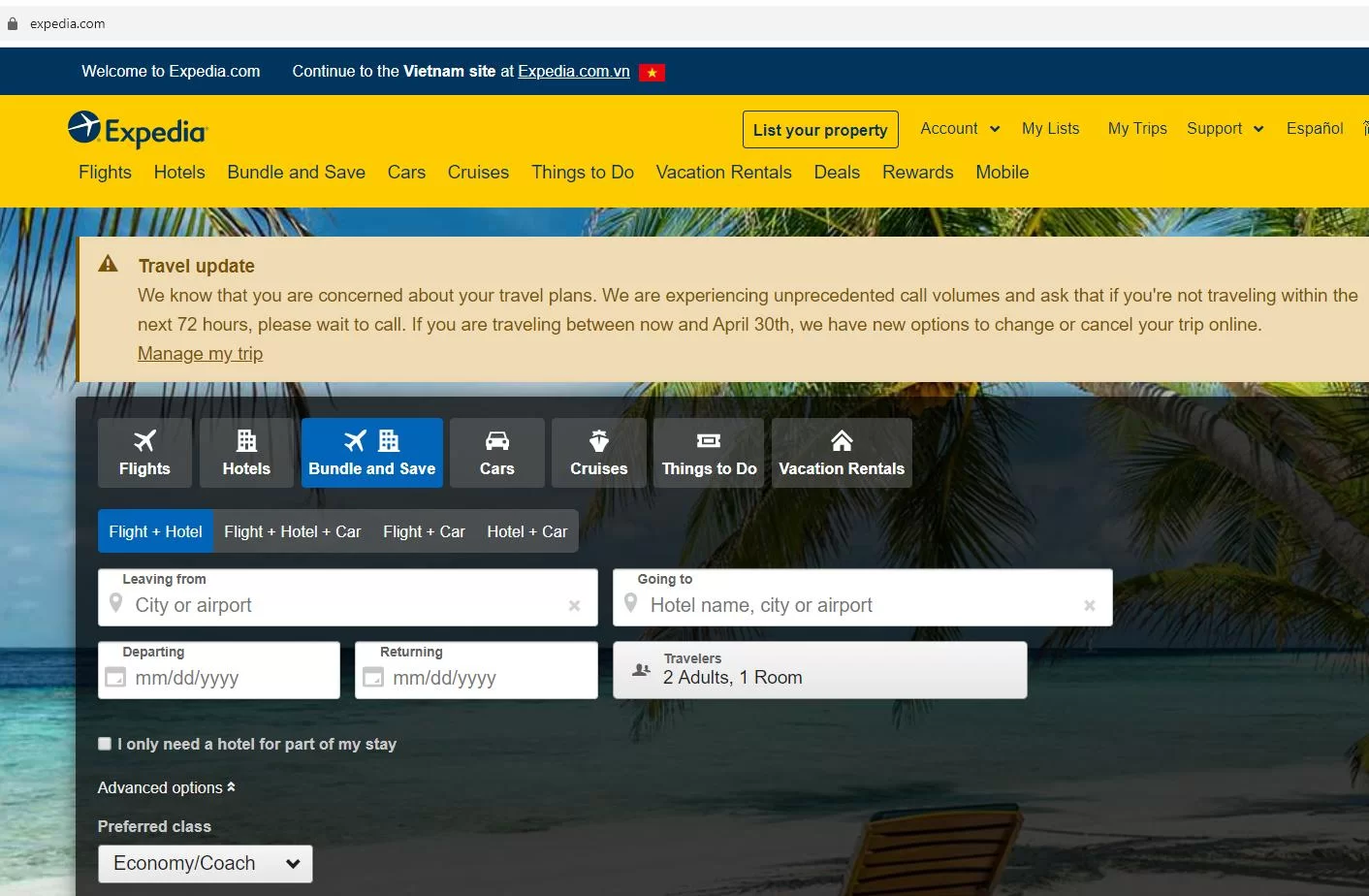1369x896 pixels.
Task: Click the browser address bar lock icon
Action: 13,23
